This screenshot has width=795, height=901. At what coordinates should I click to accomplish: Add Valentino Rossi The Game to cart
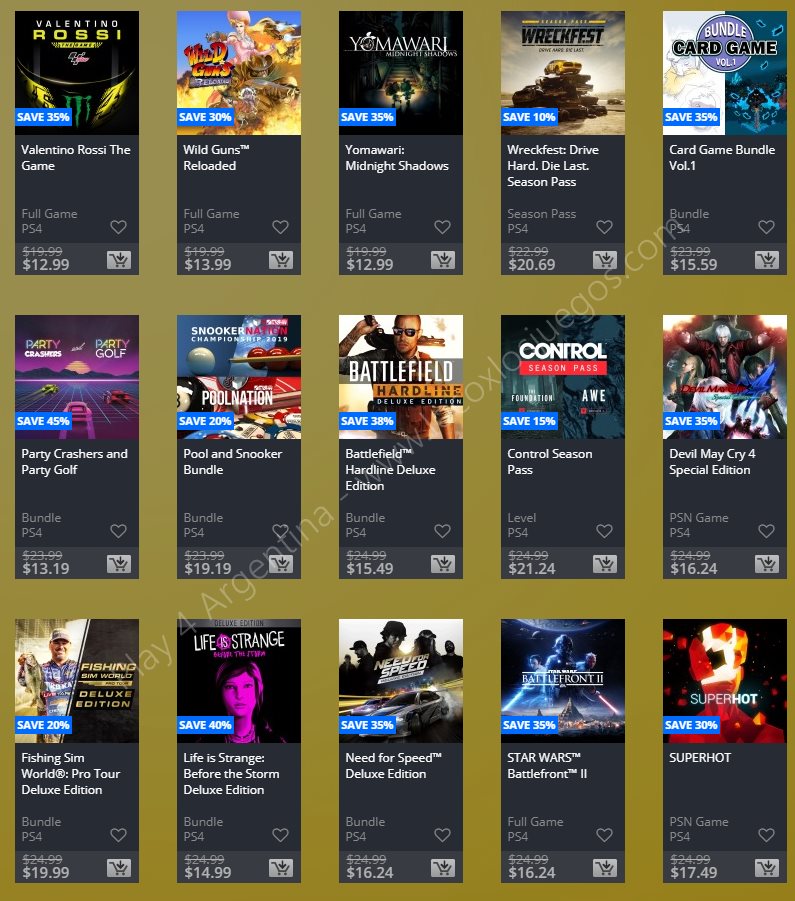[x=119, y=260]
